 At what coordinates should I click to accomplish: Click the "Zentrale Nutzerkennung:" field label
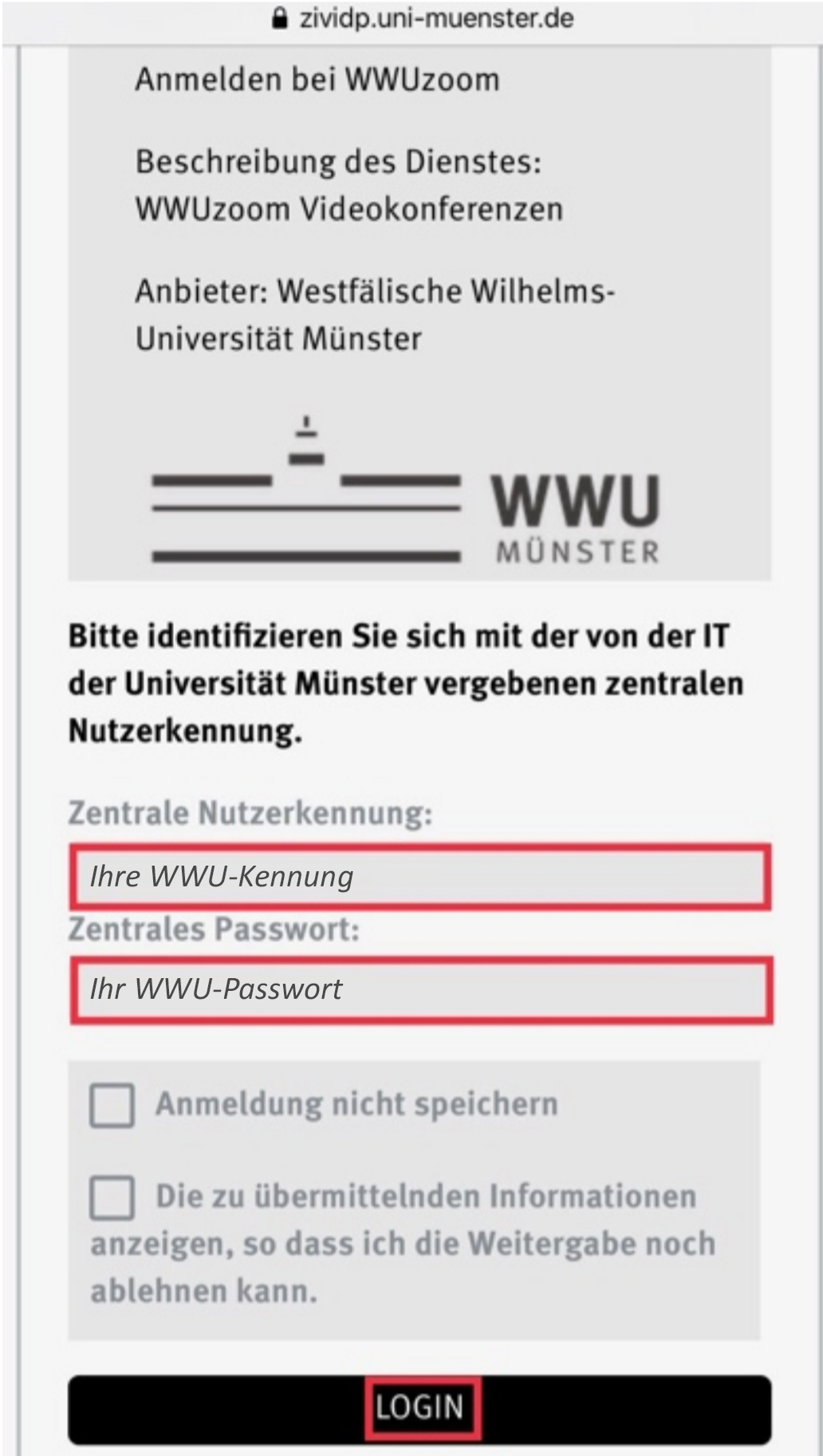click(x=250, y=813)
